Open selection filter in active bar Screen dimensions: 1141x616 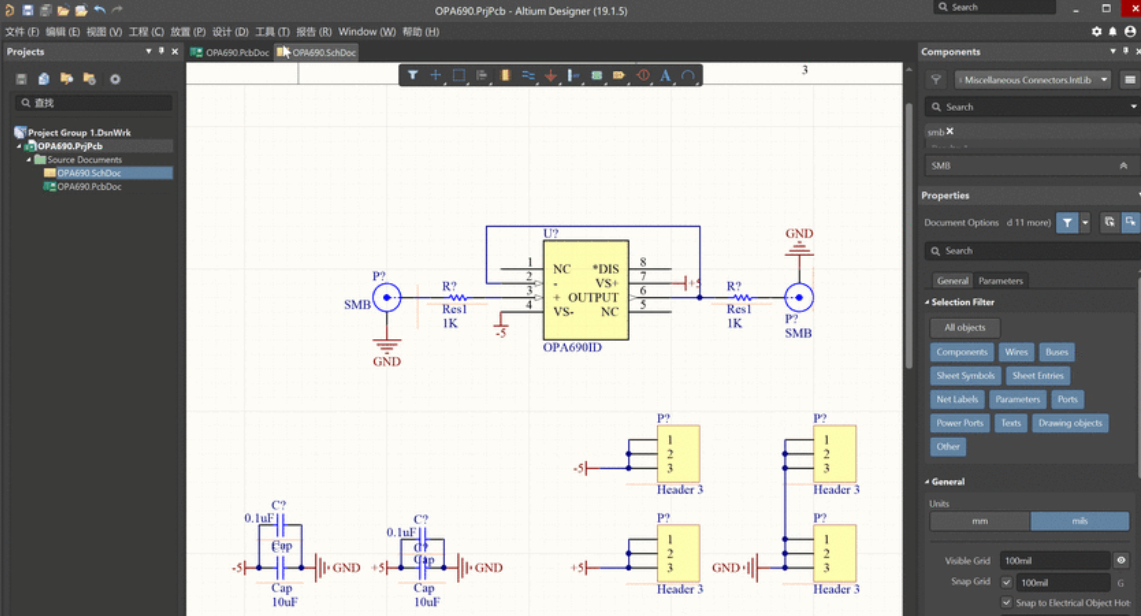pos(412,75)
